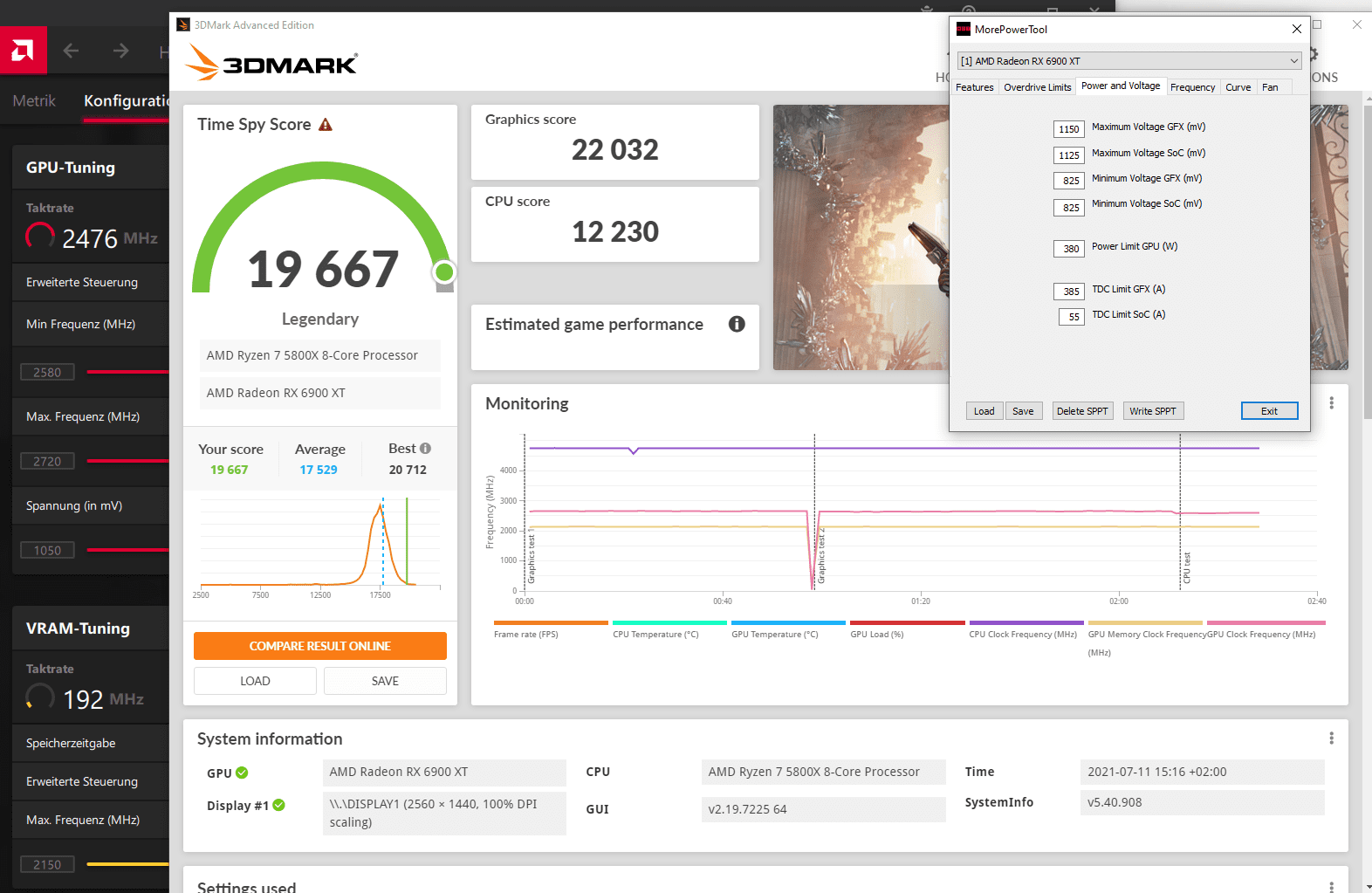Image resolution: width=1372 pixels, height=893 pixels.
Task: Click the LOAD button in 3DMark
Action: point(255,681)
